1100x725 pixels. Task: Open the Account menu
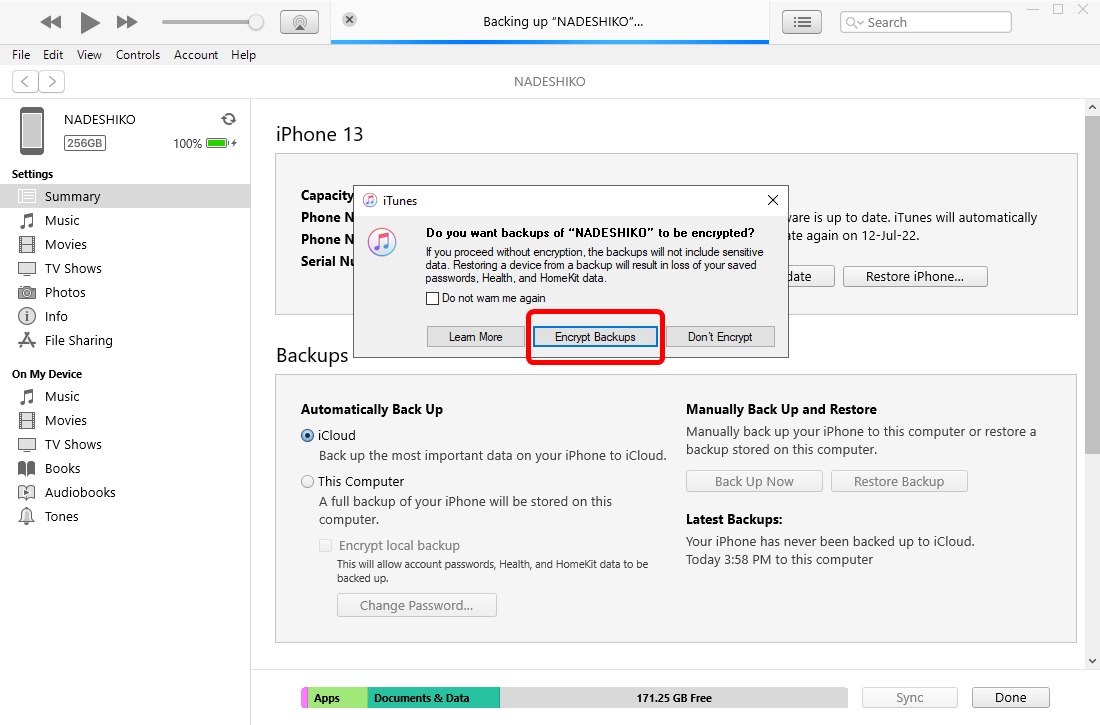pos(196,55)
